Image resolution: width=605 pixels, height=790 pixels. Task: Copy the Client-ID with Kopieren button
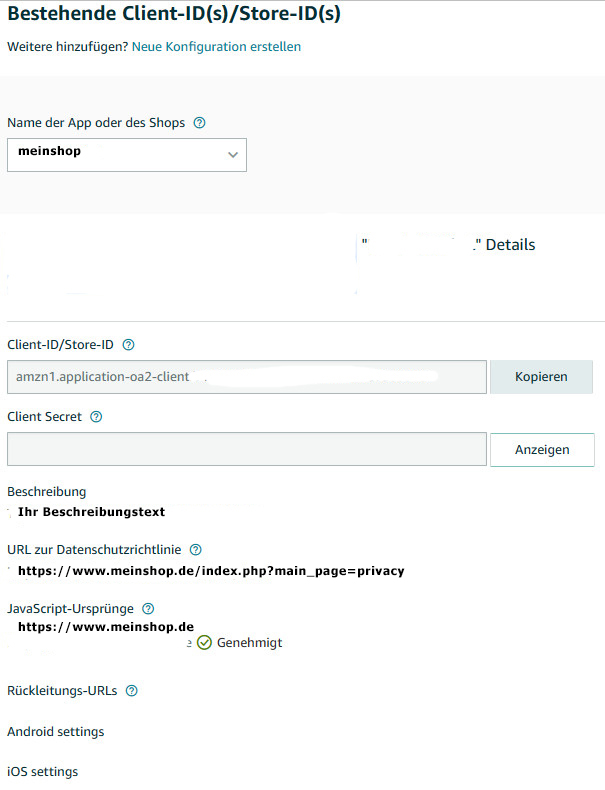(x=541, y=377)
